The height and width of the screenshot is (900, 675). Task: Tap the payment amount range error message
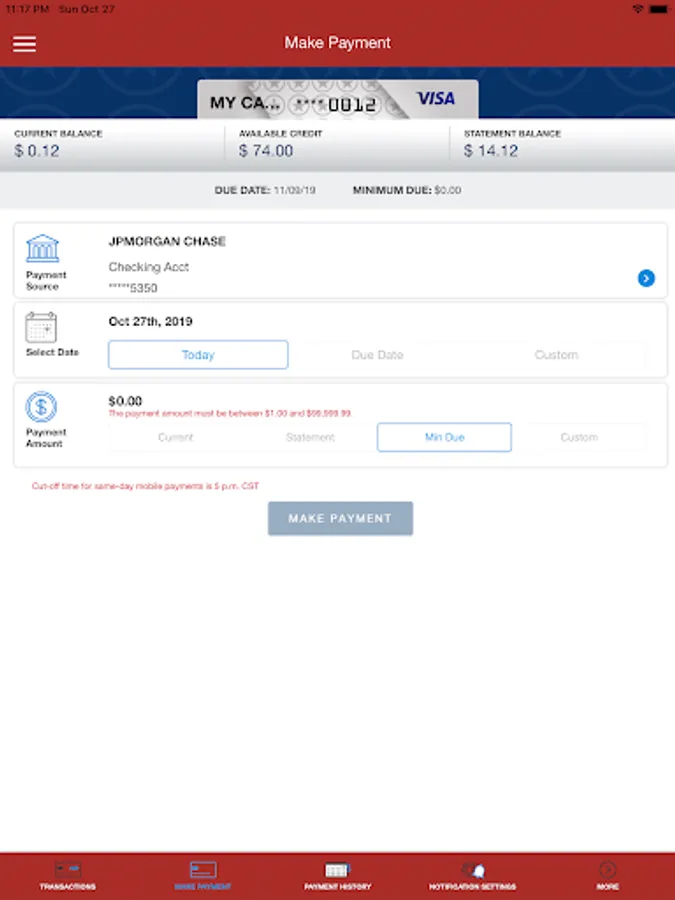pos(230,413)
